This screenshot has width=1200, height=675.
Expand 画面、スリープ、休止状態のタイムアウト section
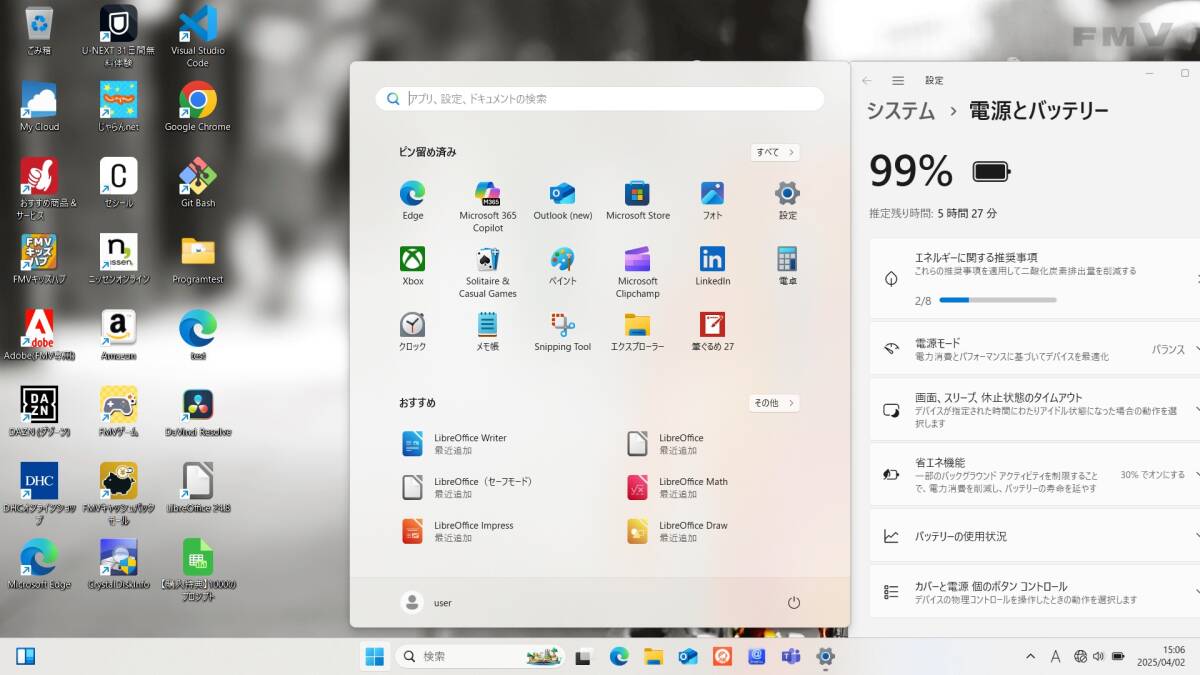pos(1034,410)
